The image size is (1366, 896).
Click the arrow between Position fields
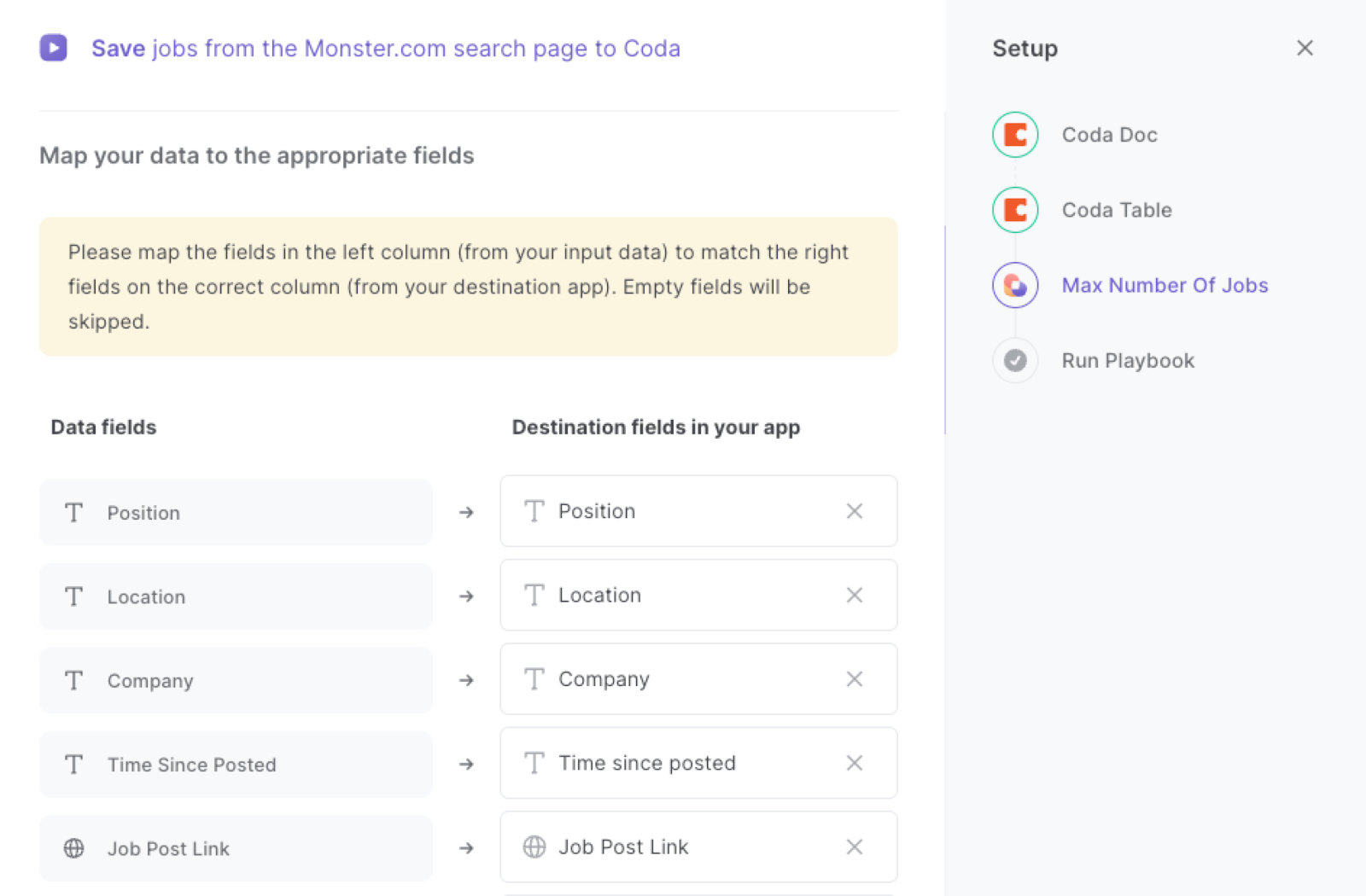pos(466,512)
